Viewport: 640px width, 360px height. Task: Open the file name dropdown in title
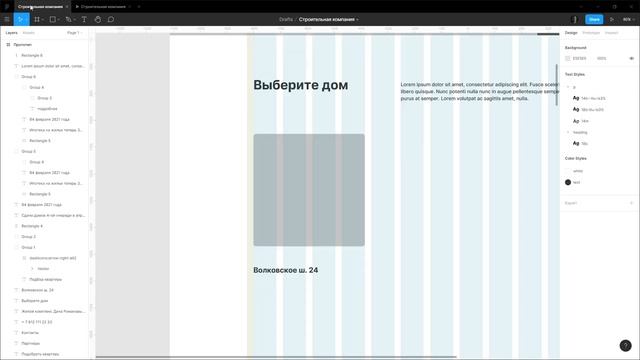[x=358, y=19]
